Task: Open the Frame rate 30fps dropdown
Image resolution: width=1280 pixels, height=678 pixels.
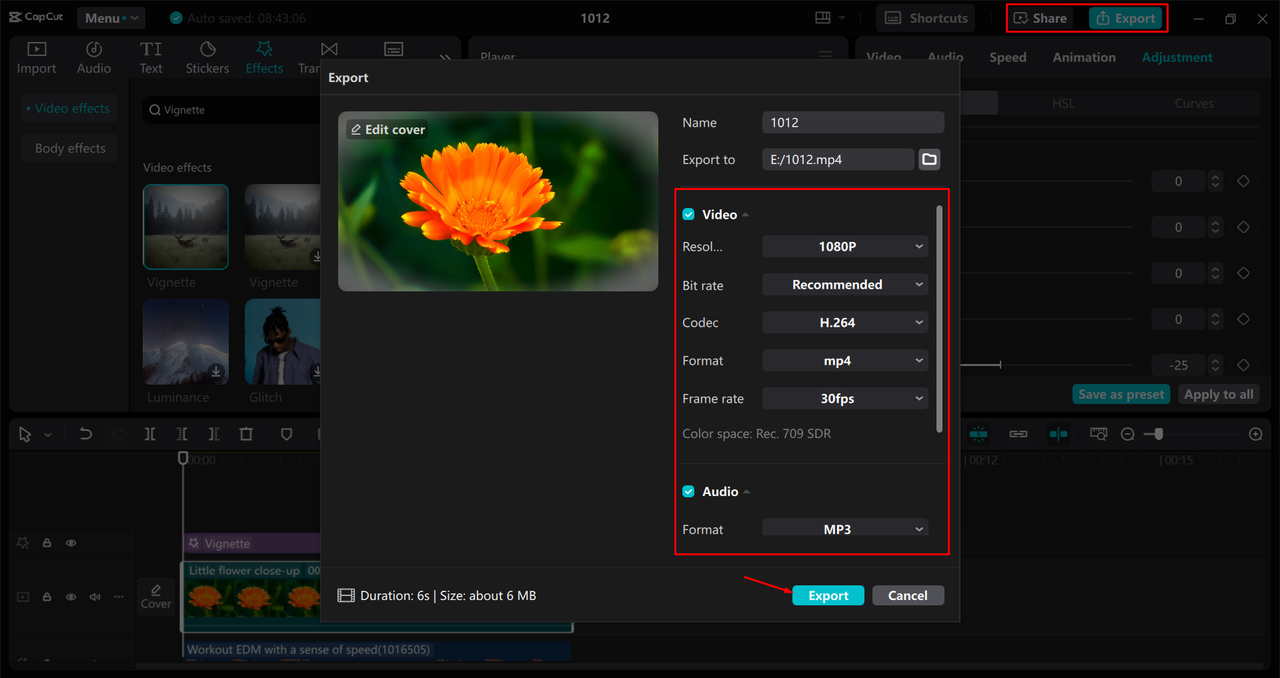Action: (845, 398)
